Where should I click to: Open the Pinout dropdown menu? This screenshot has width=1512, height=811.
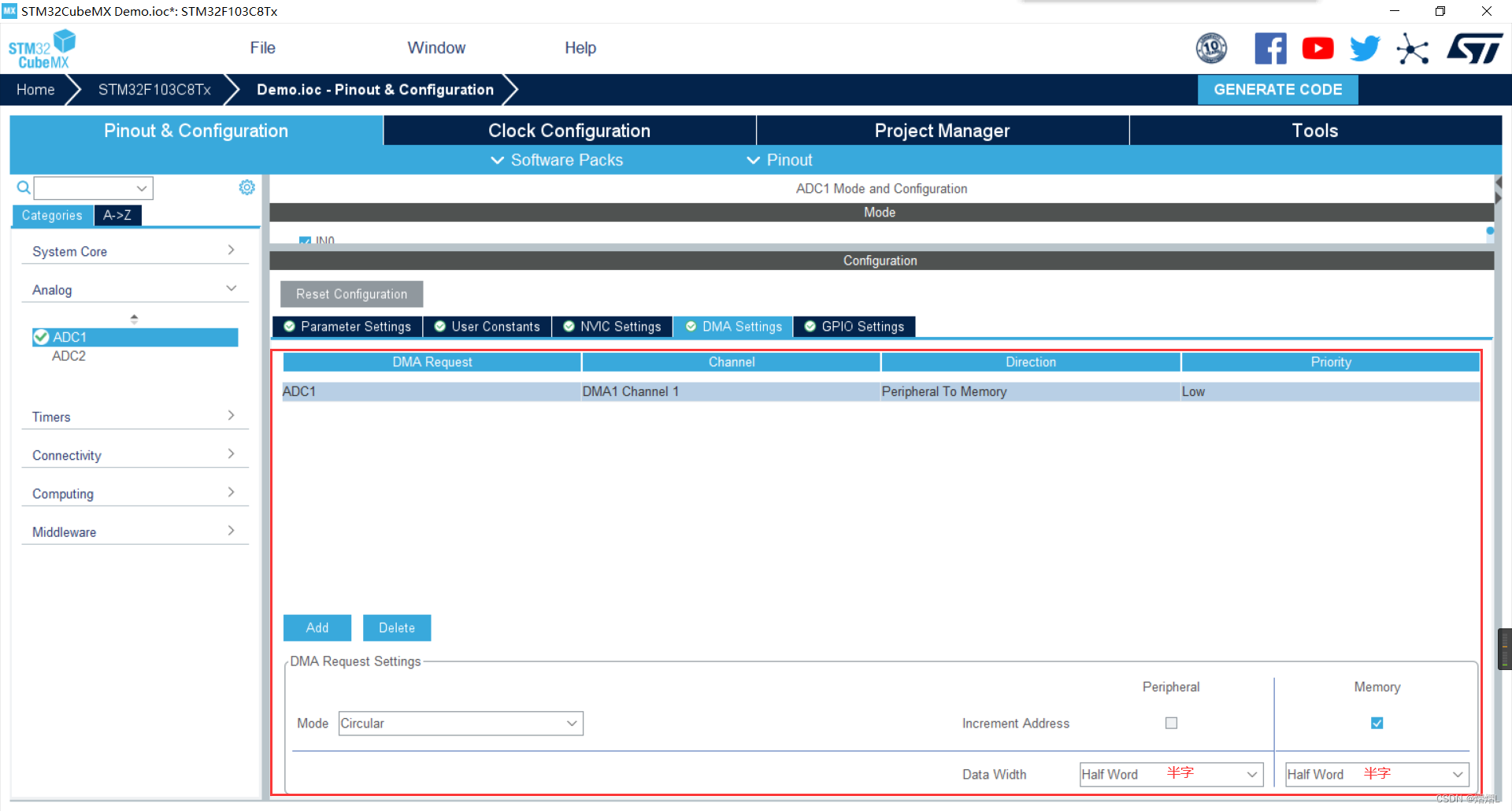coord(779,160)
